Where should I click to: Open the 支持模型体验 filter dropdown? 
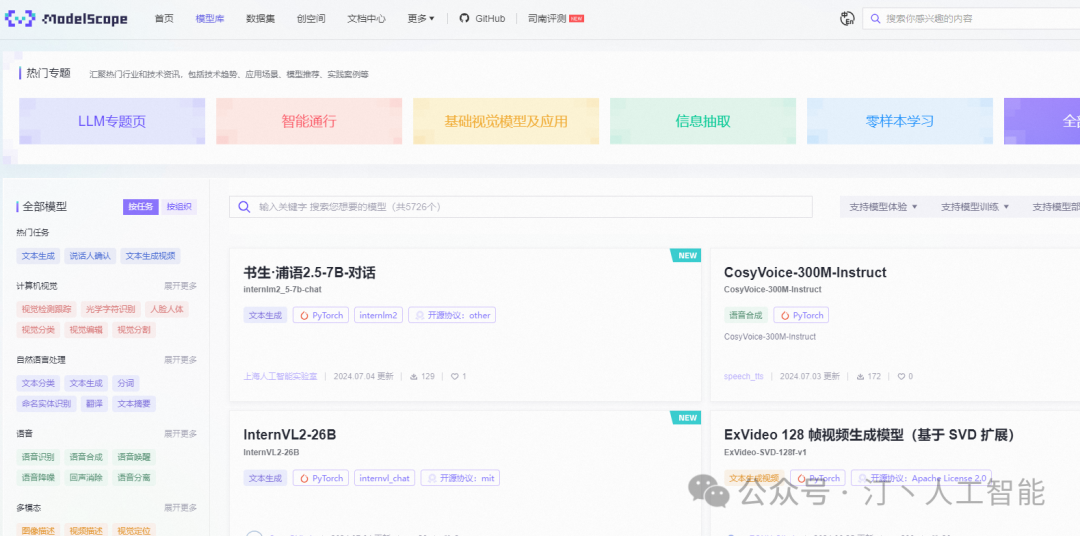click(883, 207)
